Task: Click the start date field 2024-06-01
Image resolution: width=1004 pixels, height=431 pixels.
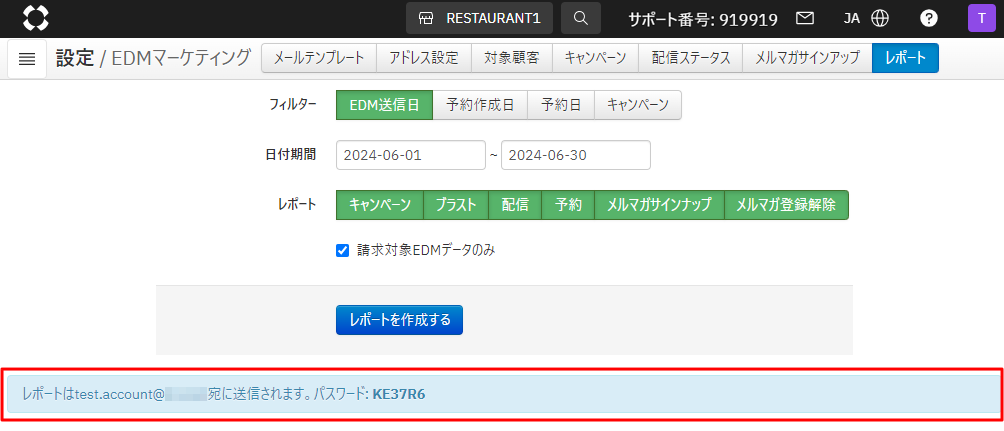Action: coord(410,155)
